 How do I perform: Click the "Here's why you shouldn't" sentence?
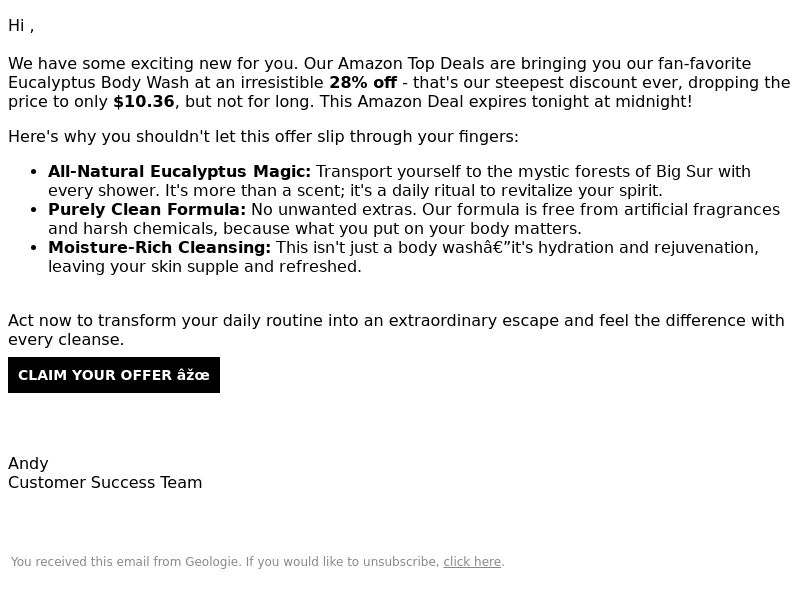click(x=263, y=137)
